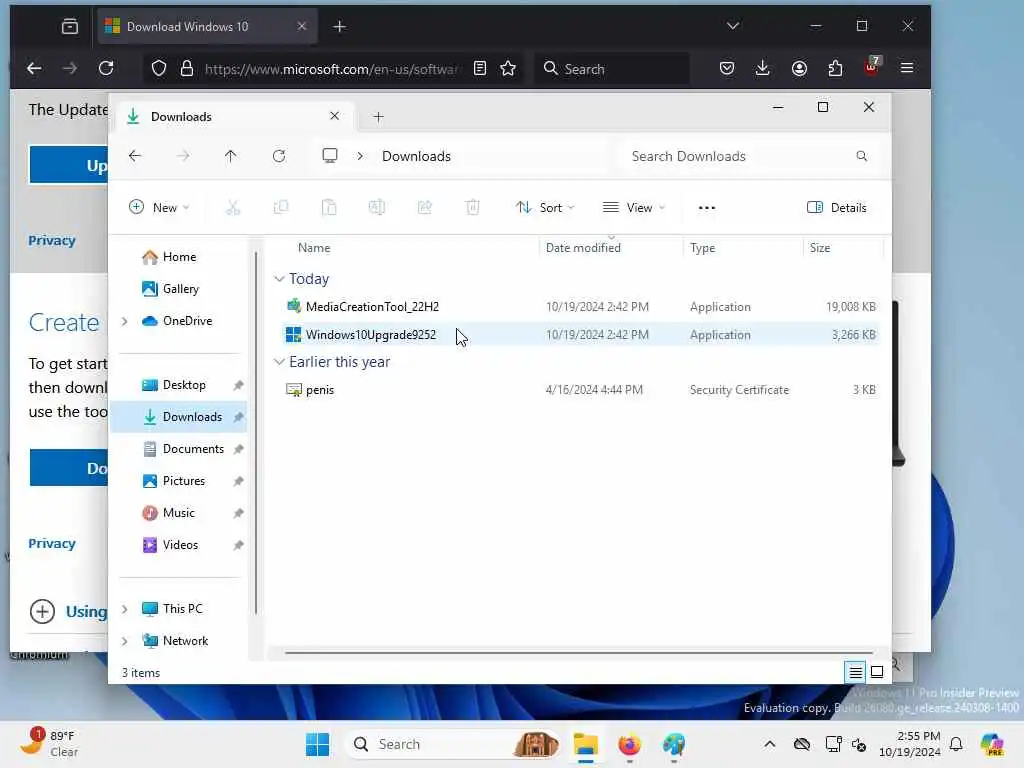Screen dimensions: 1024x768
Task: Go back in File Explorer
Action: point(135,156)
